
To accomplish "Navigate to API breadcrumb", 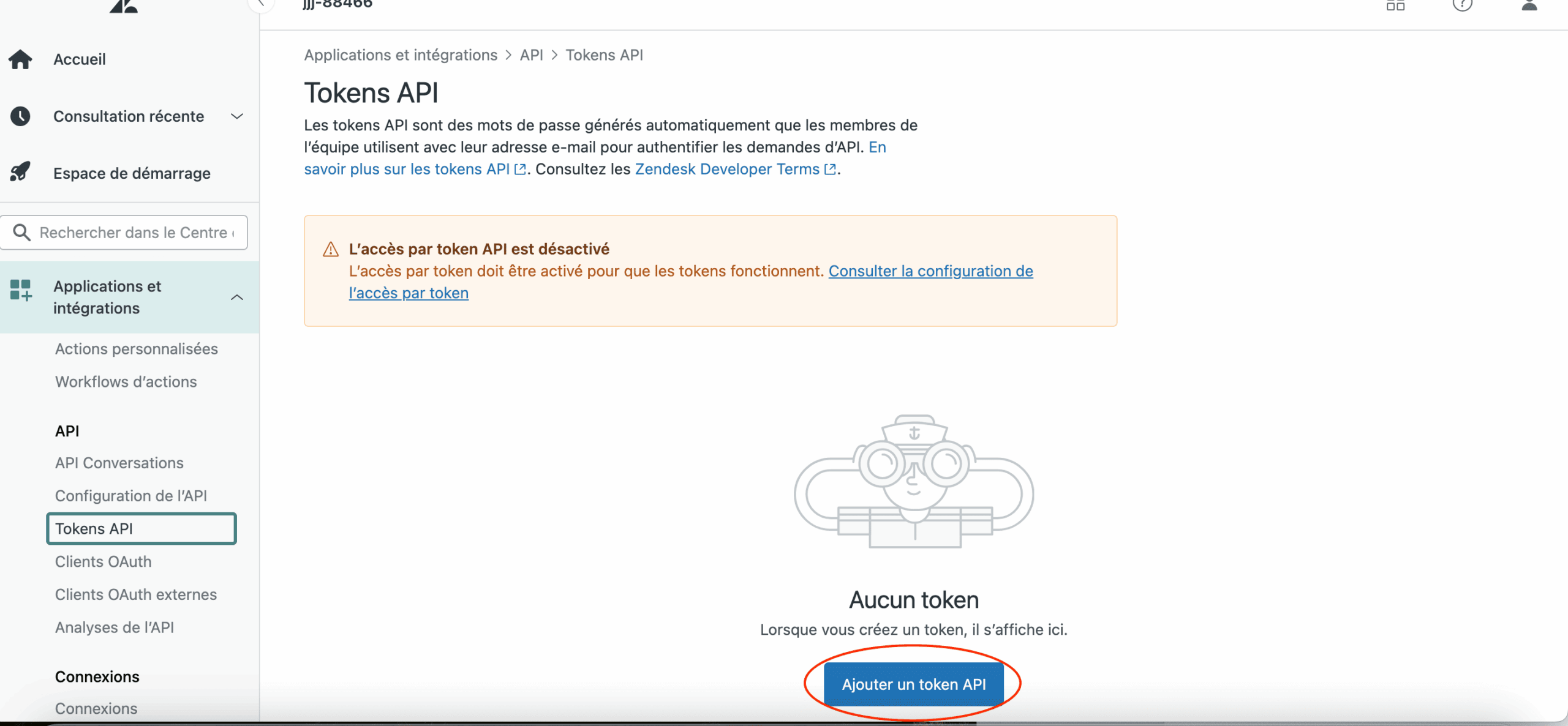I will tap(531, 55).
